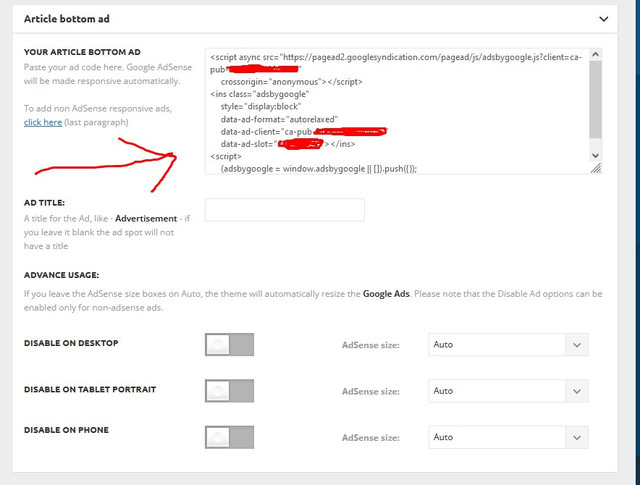This screenshot has height=485, width=640.
Task: Click inside the ad code textarea
Action: coord(397,111)
